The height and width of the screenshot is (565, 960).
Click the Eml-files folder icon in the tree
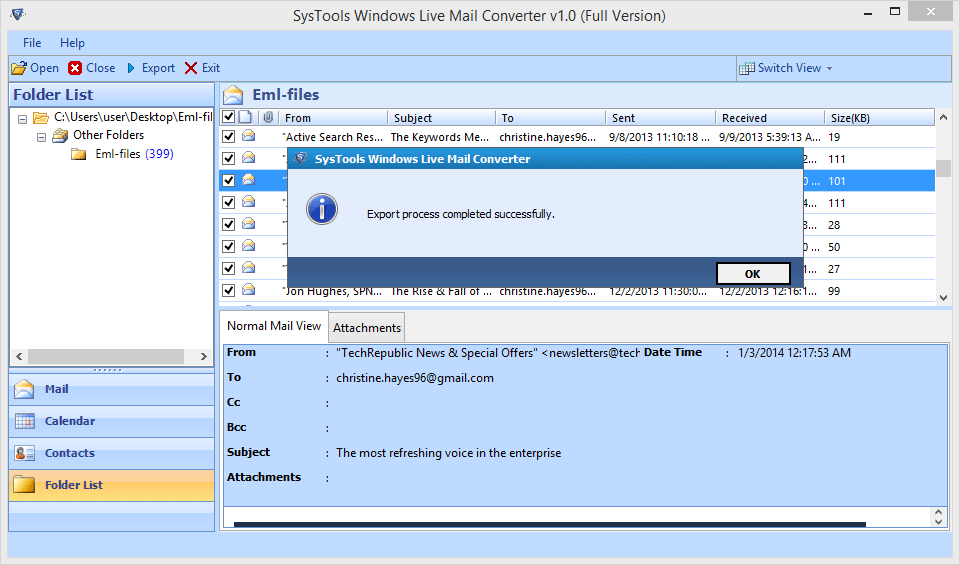point(78,154)
